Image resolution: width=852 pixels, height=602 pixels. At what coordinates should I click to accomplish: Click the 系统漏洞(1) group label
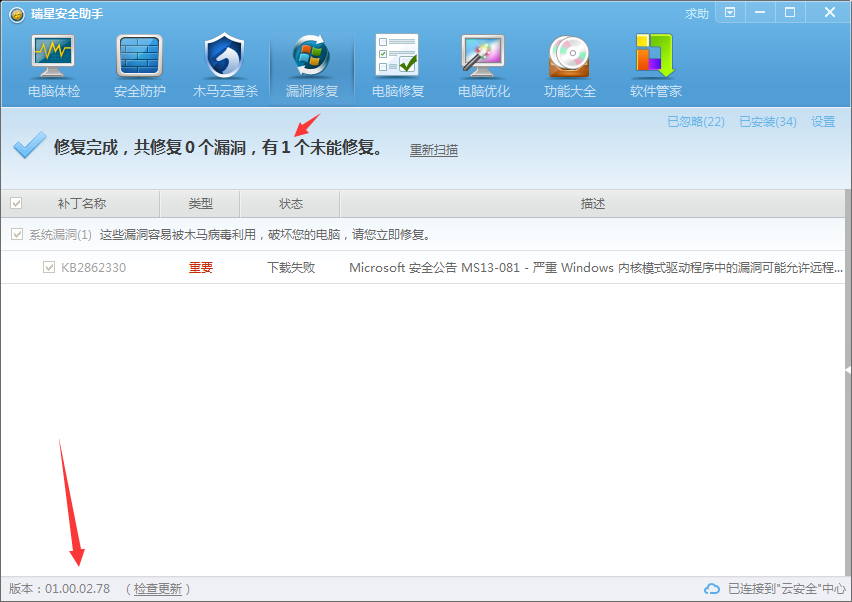[x=60, y=235]
